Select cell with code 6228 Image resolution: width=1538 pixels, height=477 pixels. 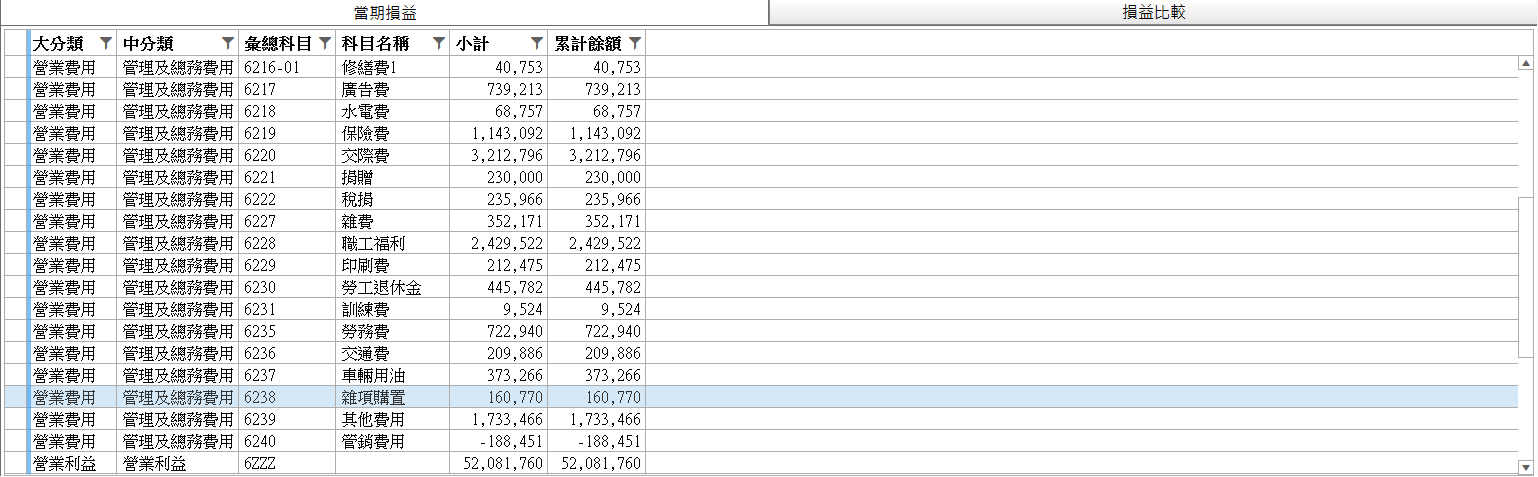point(288,243)
